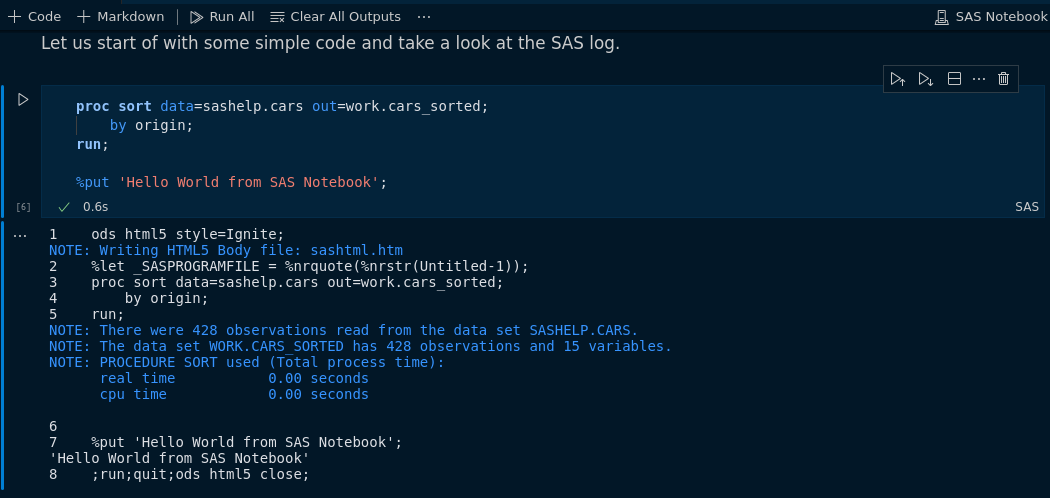Delete the cell with the trash icon
1050x498 pixels.
pyautogui.click(x=1004, y=79)
